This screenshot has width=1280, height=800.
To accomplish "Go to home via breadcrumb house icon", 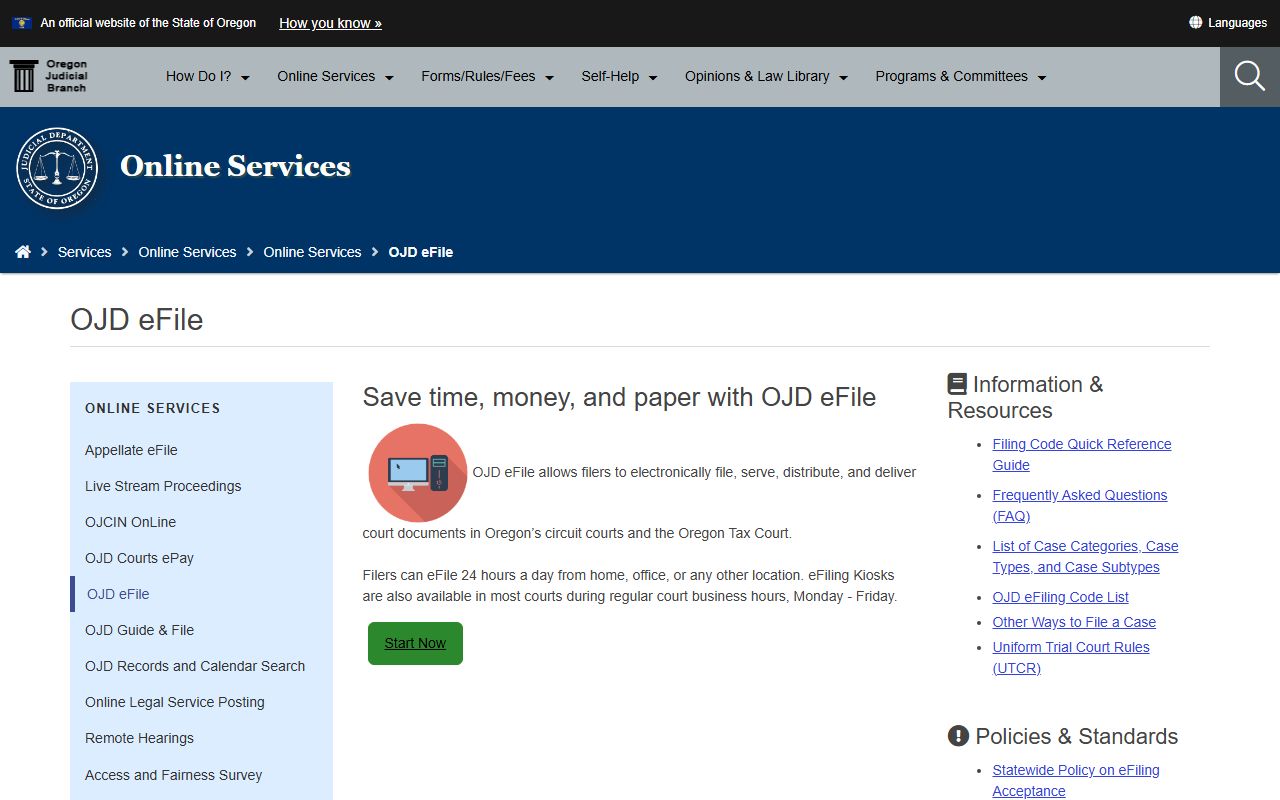I will [x=23, y=252].
